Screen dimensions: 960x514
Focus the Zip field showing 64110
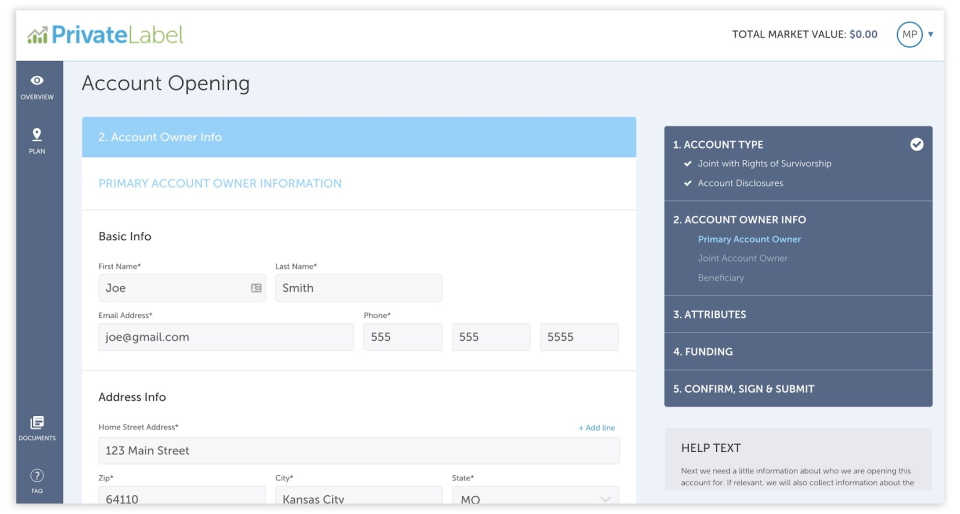click(x=182, y=497)
